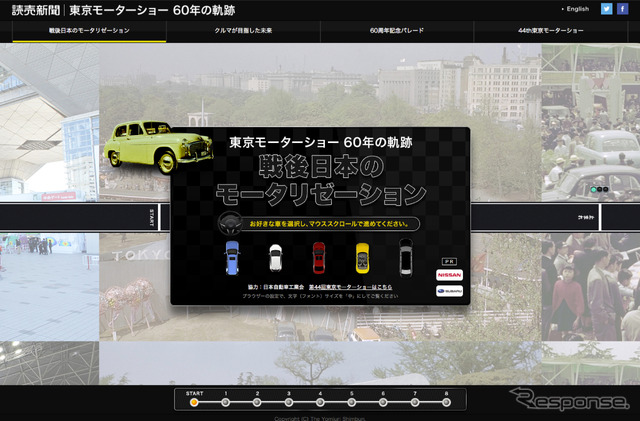The width and height of the screenshot is (640, 421).
Task: Open the Facebook share icon
Action: click(622, 9)
